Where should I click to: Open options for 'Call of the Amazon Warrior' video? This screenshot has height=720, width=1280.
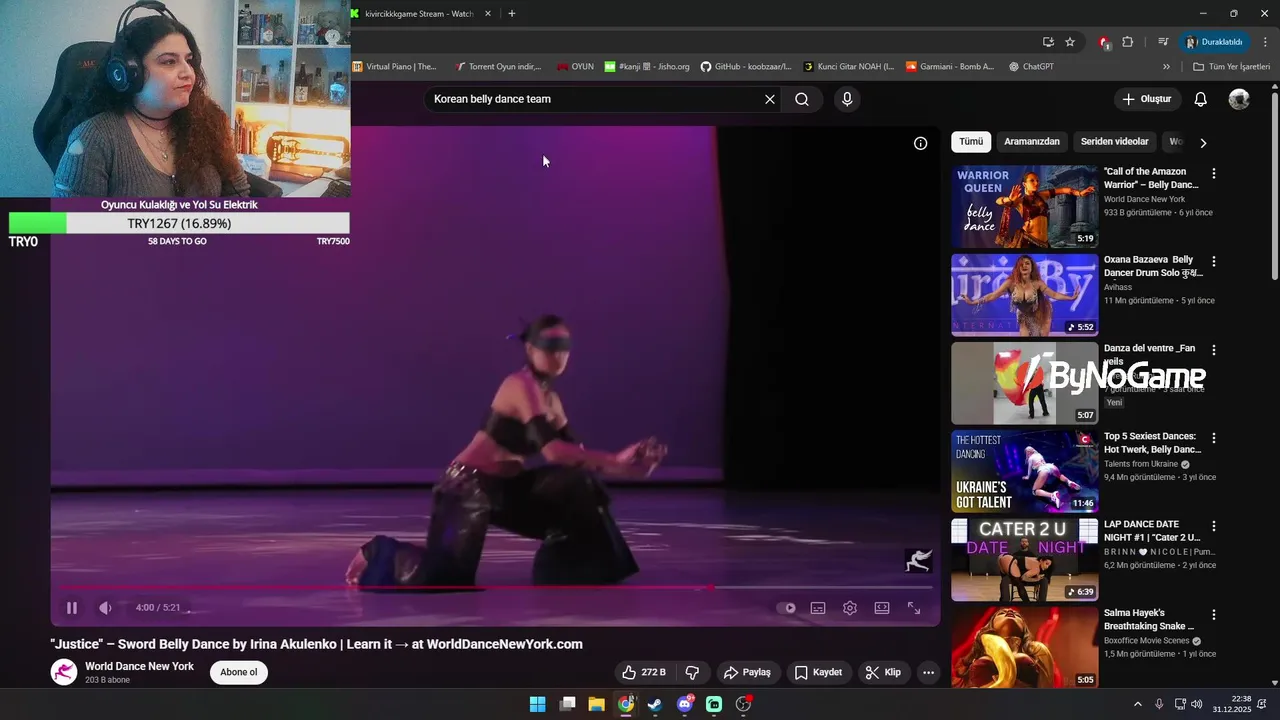1214,173
